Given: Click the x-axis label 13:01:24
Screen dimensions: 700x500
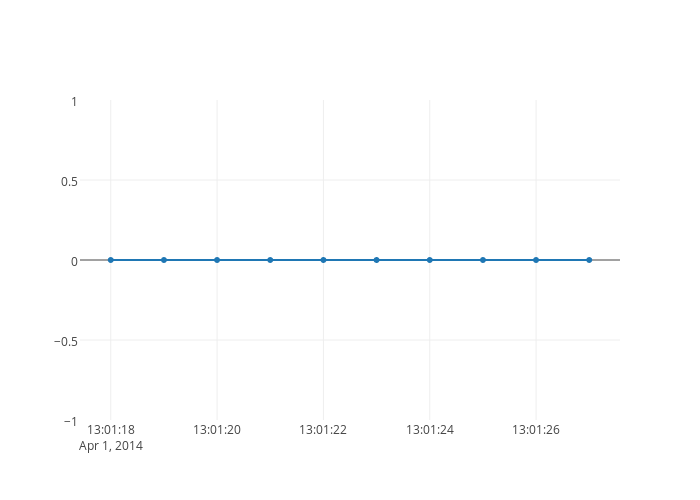Looking at the screenshot, I should point(430,430).
